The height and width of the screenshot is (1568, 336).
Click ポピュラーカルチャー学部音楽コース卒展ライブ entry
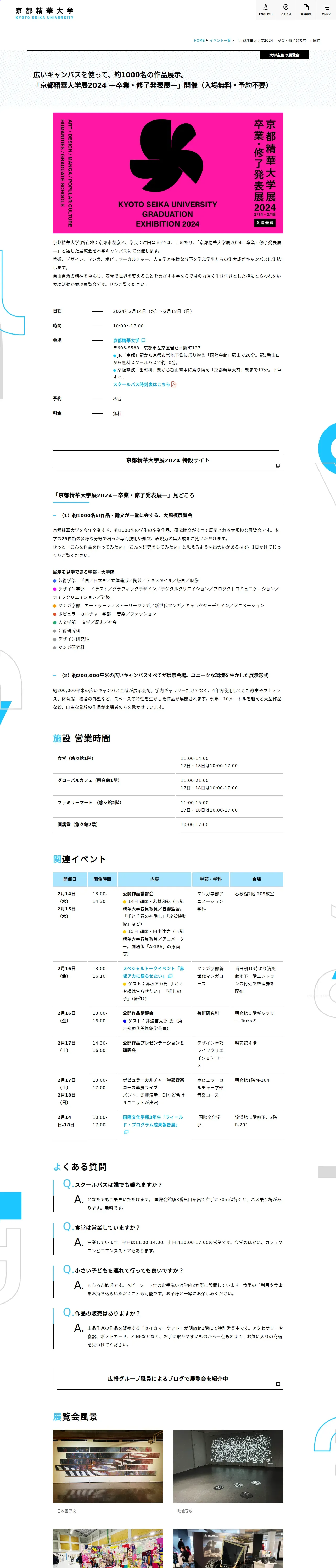153,1083
